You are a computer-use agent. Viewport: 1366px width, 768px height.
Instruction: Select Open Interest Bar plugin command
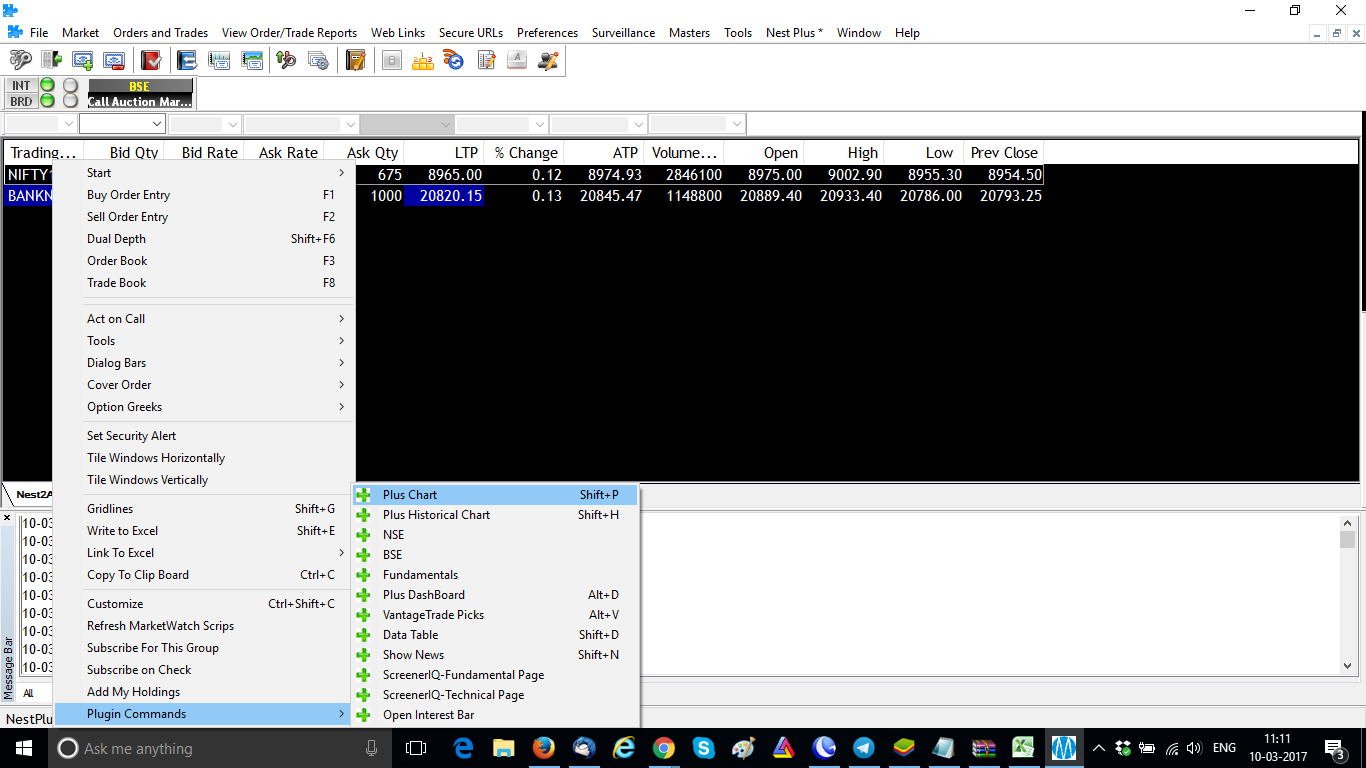[495, 715]
